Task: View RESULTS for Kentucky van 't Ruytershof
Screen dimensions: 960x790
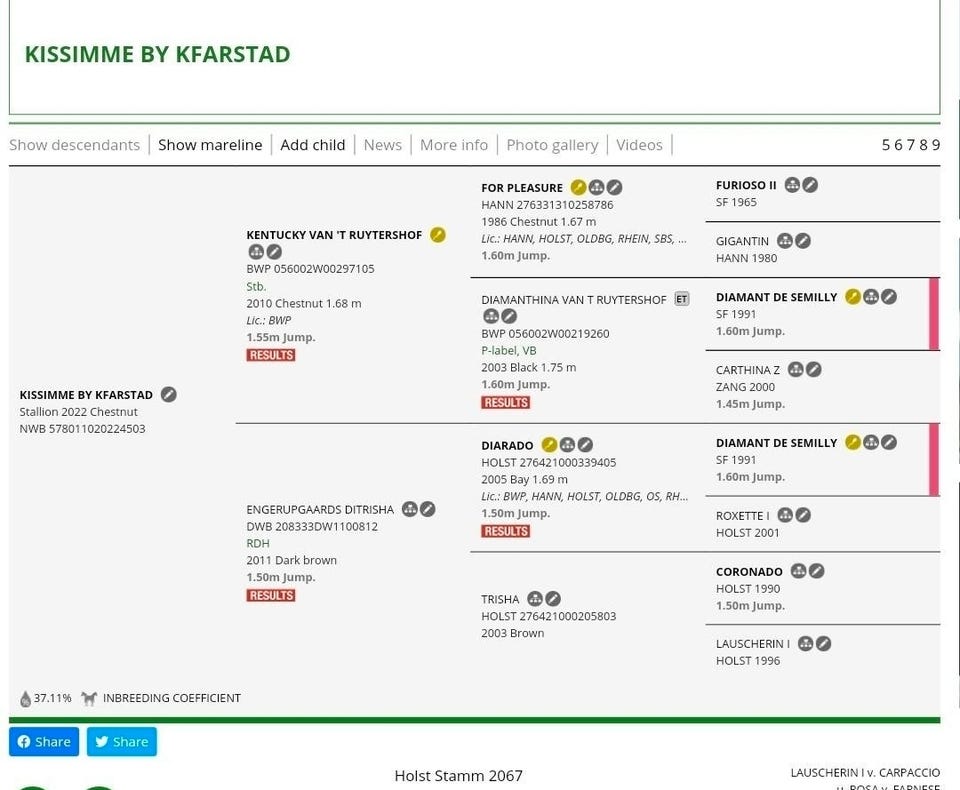Action: 271,355
